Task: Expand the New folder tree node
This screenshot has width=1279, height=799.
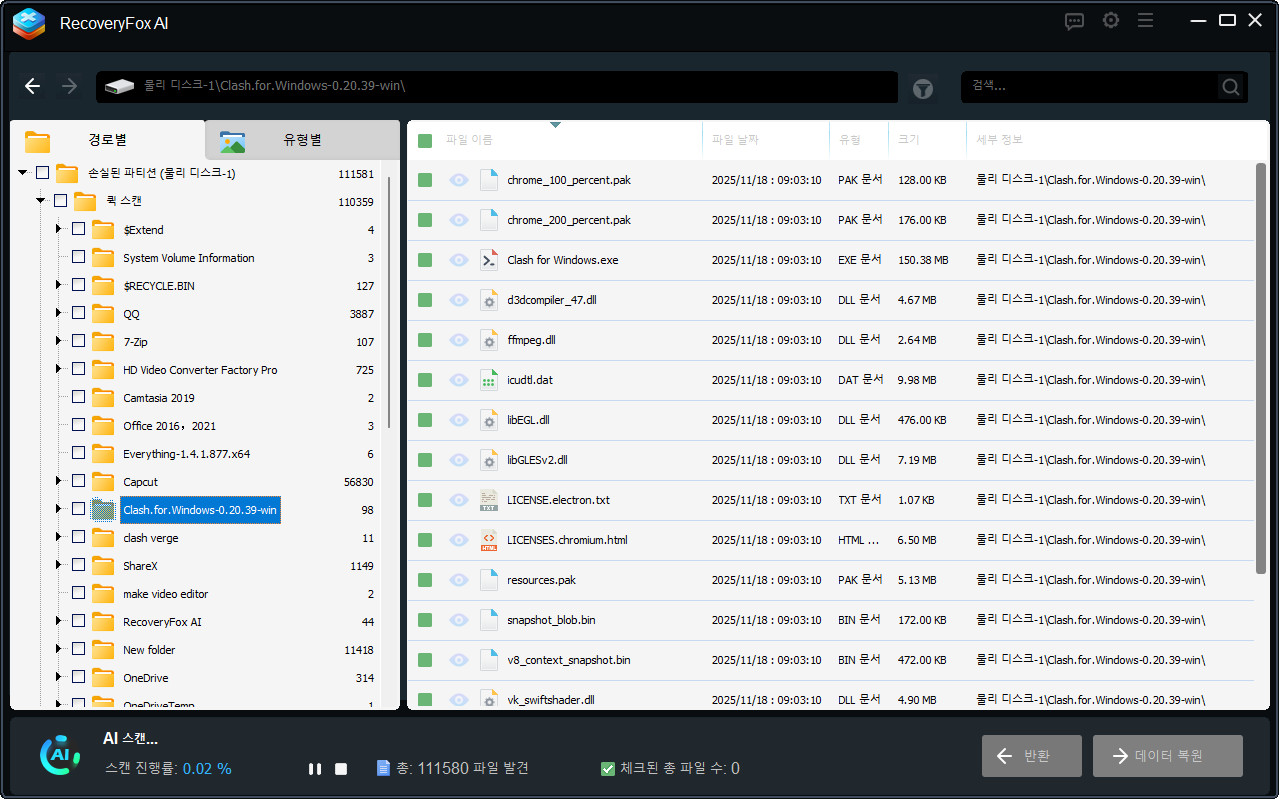Action: [59, 649]
